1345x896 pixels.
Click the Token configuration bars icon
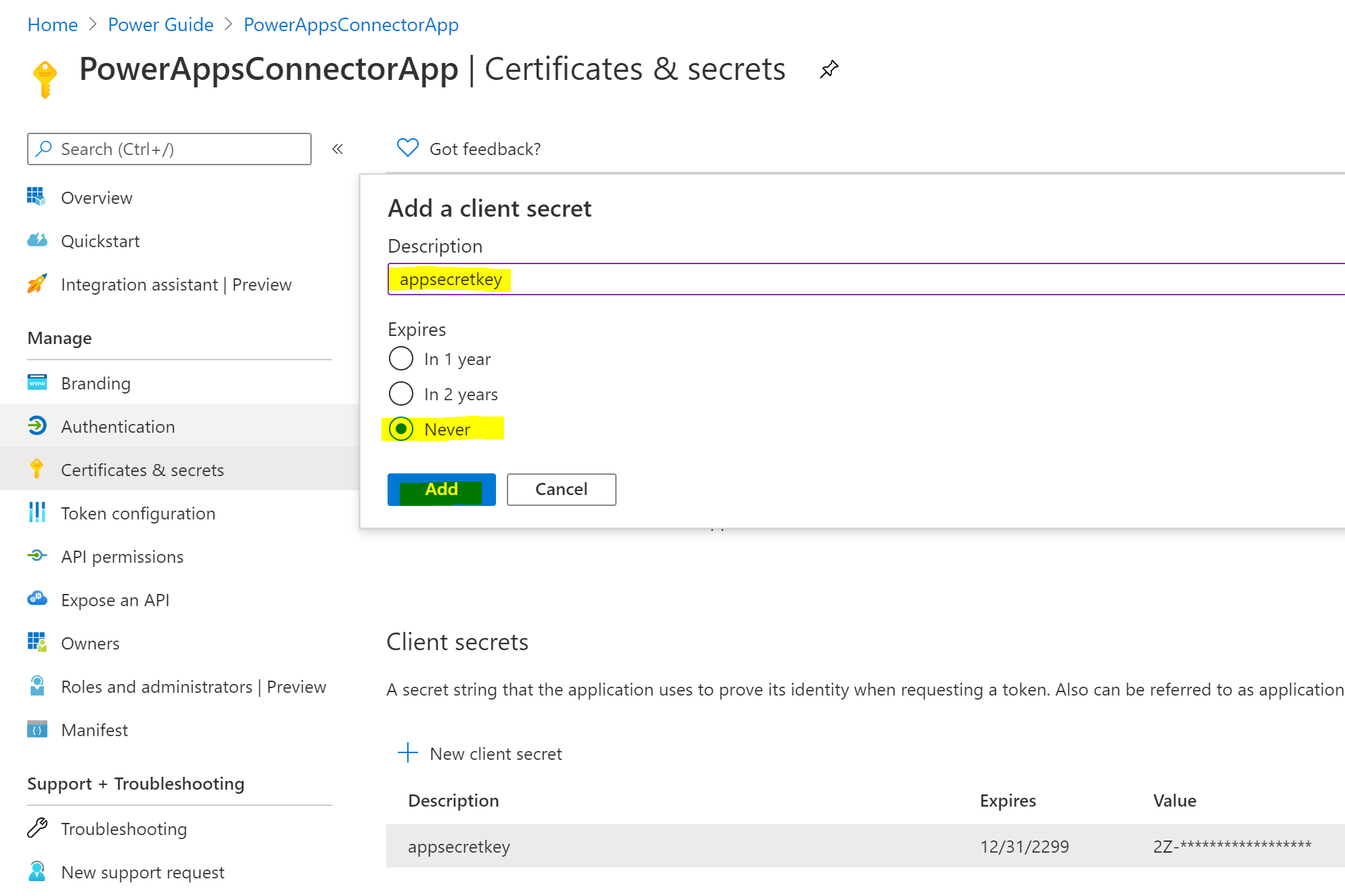coord(37,513)
